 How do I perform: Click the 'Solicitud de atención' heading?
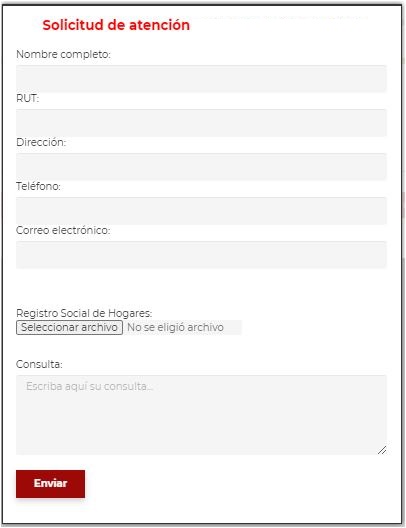[x=116, y=25]
